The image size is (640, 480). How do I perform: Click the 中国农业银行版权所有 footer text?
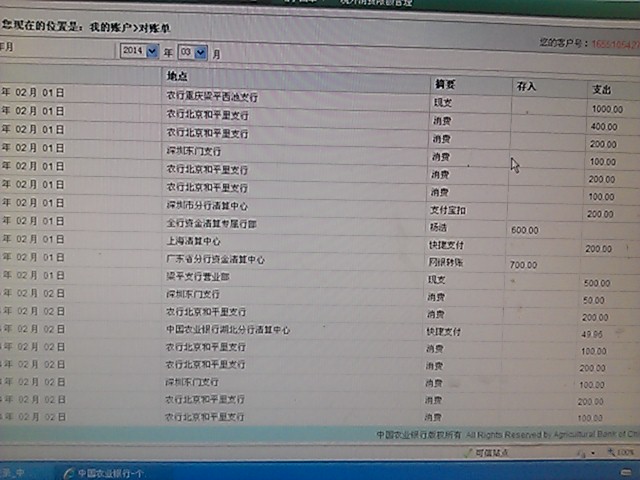coord(418,435)
